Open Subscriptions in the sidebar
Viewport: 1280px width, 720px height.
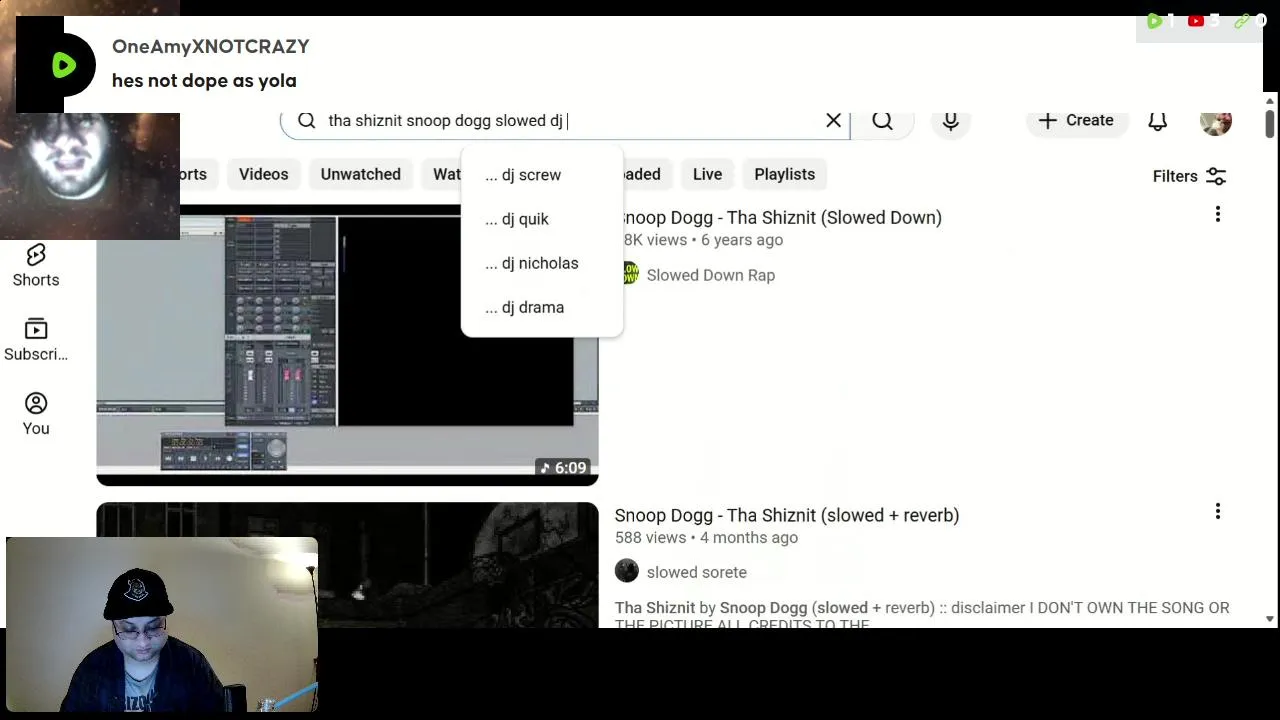tap(36, 340)
